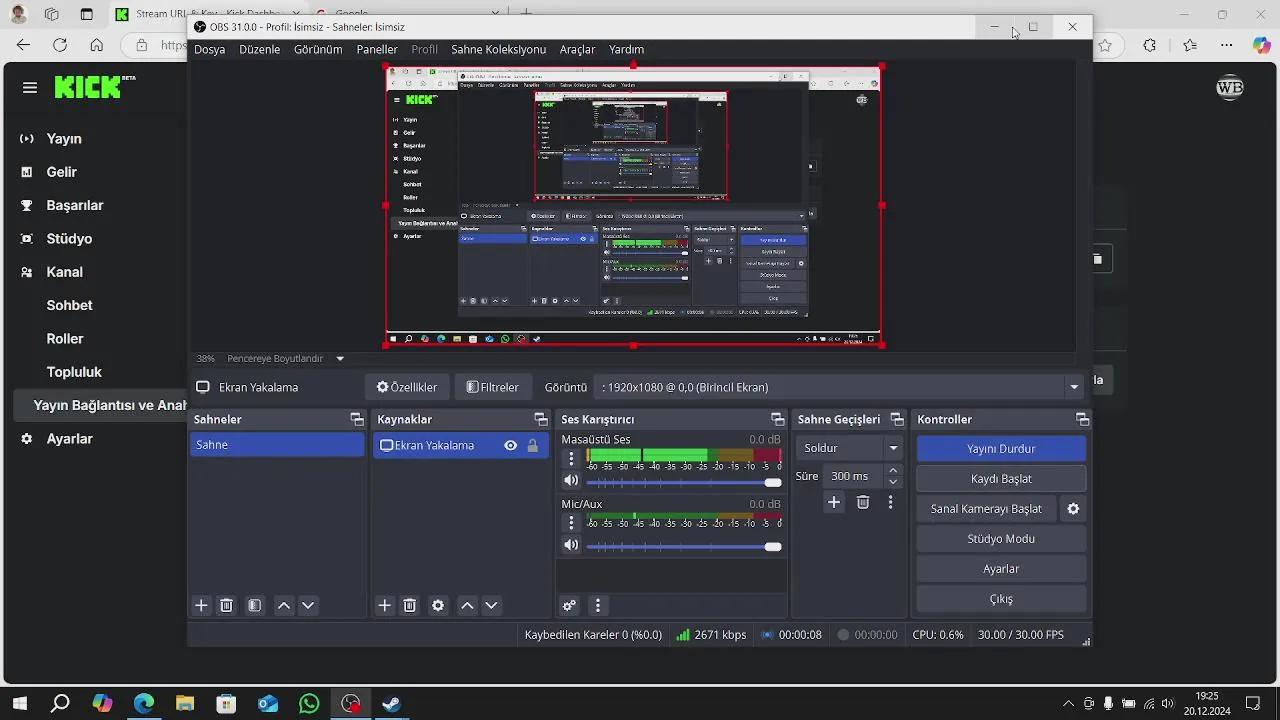Click the Yayını Durdur button
1280x720 pixels.
point(1001,449)
